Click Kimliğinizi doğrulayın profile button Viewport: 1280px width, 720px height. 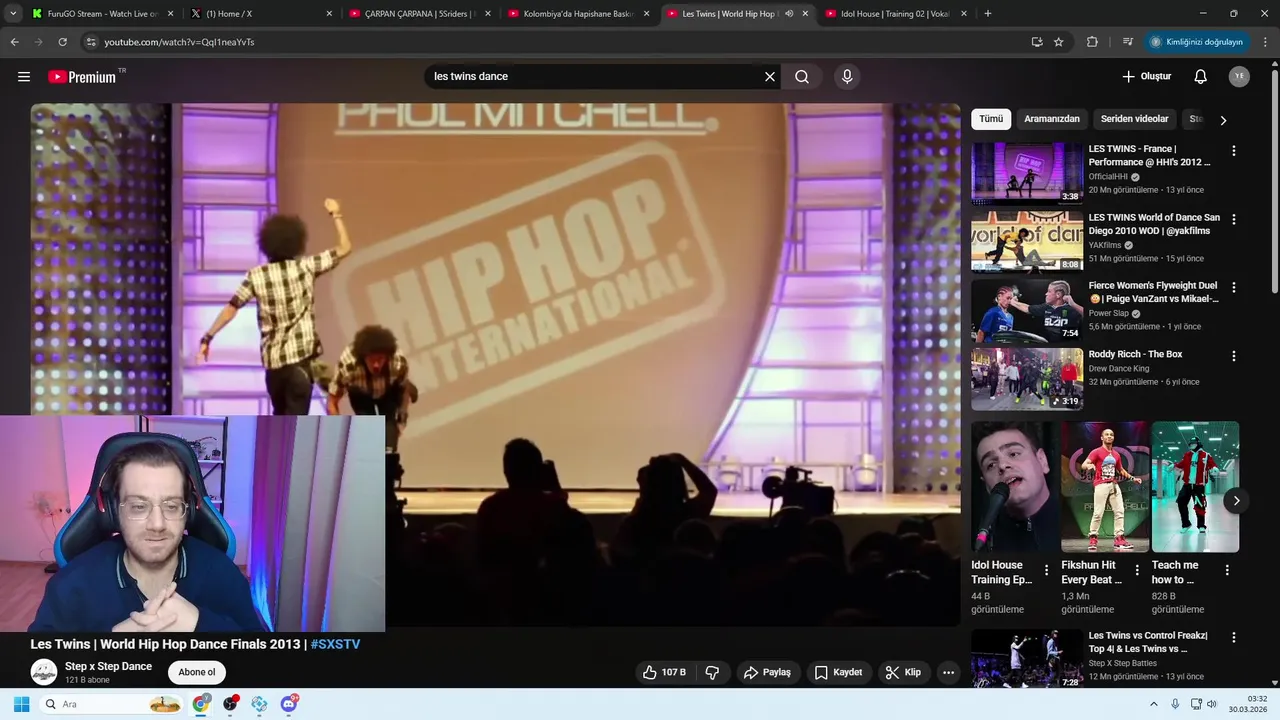tap(1197, 42)
